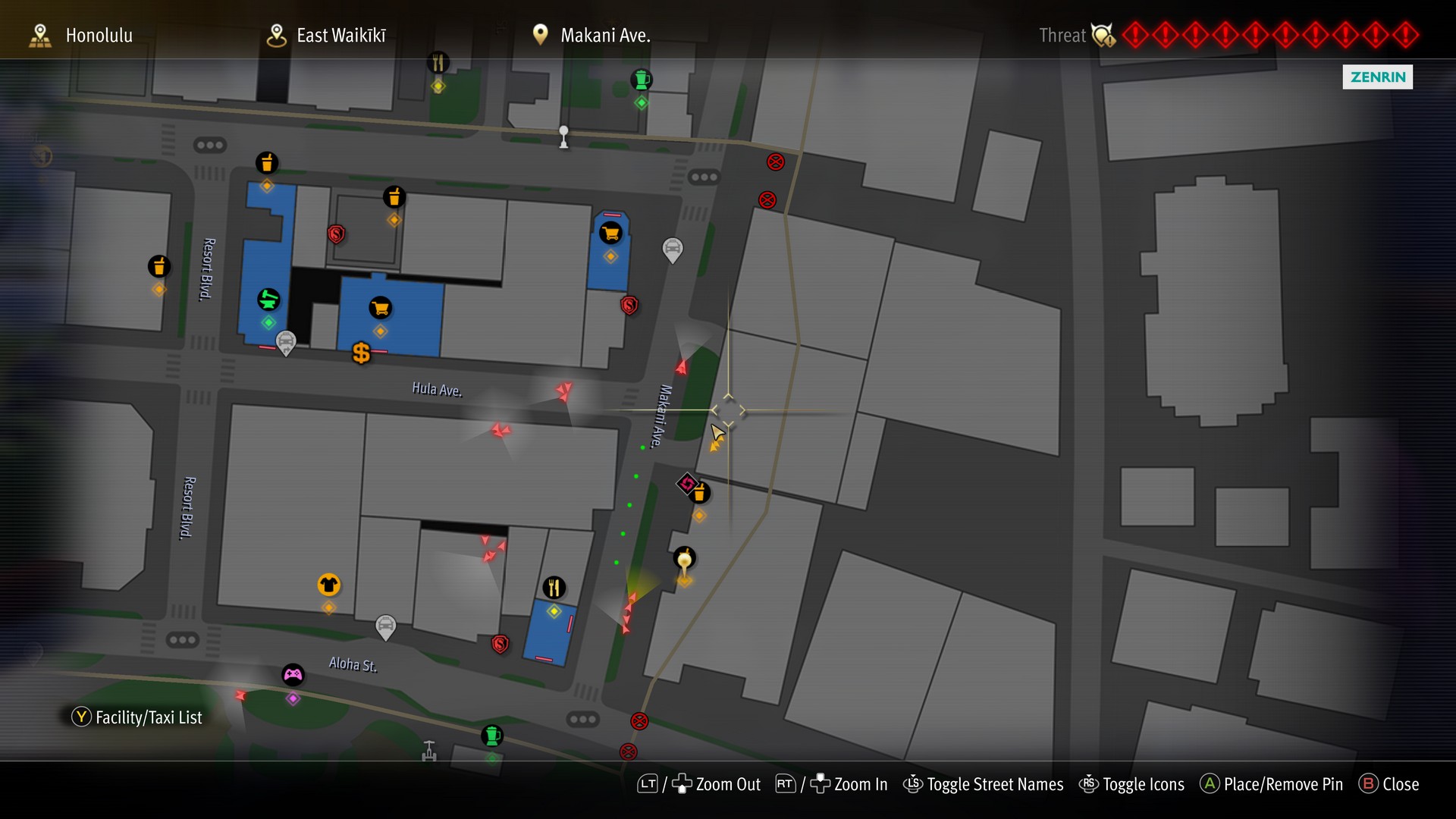Image resolution: width=1456 pixels, height=819 pixels.
Task: Click the restaurant icon at top of map
Action: pyautogui.click(x=438, y=62)
